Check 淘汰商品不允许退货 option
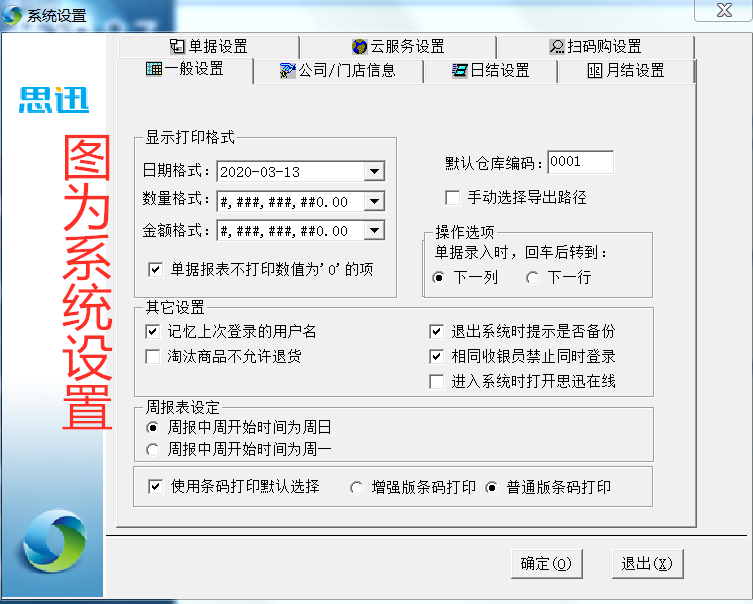The width and height of the screenshot is (753, 604). pos(153,356)
